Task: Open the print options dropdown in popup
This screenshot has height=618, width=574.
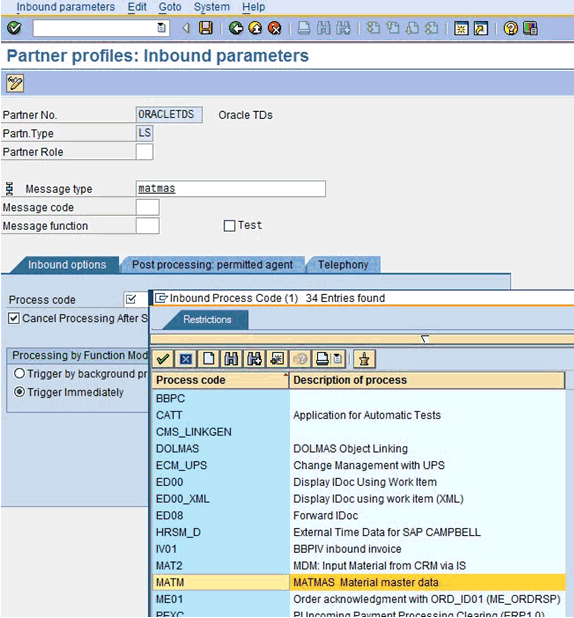Action: pos(338,359)
